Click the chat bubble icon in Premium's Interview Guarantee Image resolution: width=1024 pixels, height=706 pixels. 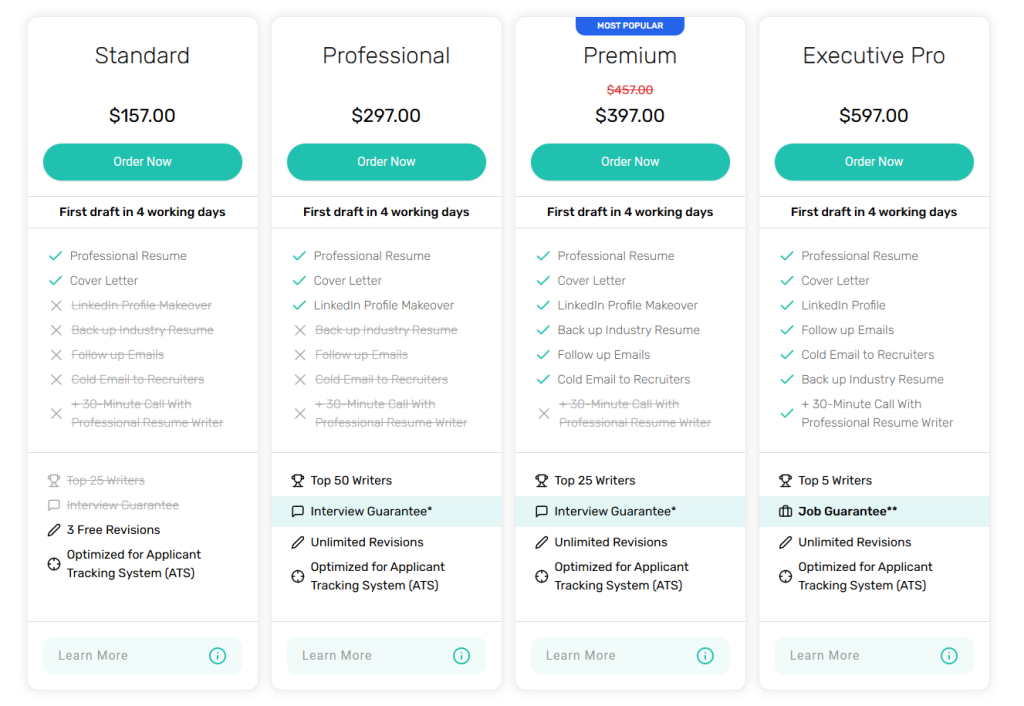(x=541, y=512)
